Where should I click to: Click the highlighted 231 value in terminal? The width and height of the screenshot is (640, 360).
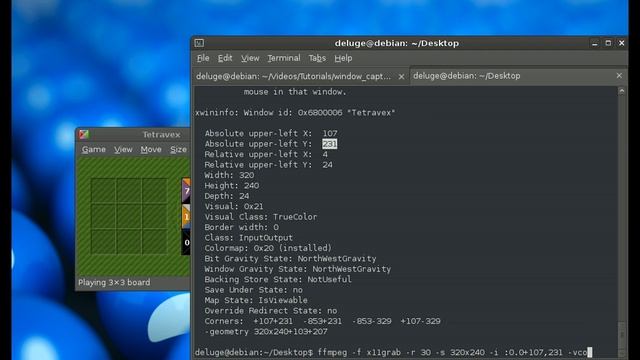click(329, 144)
